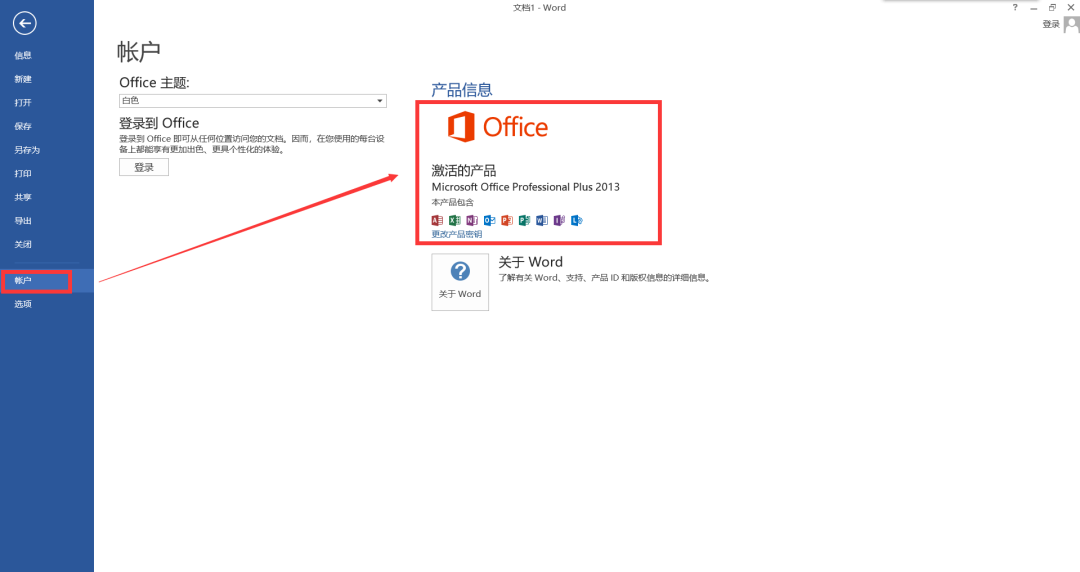This screenshot has height=572, width=1080.
Task: Click the Outlook app icon
Action: pyautogui.click(x=490, y=221)
